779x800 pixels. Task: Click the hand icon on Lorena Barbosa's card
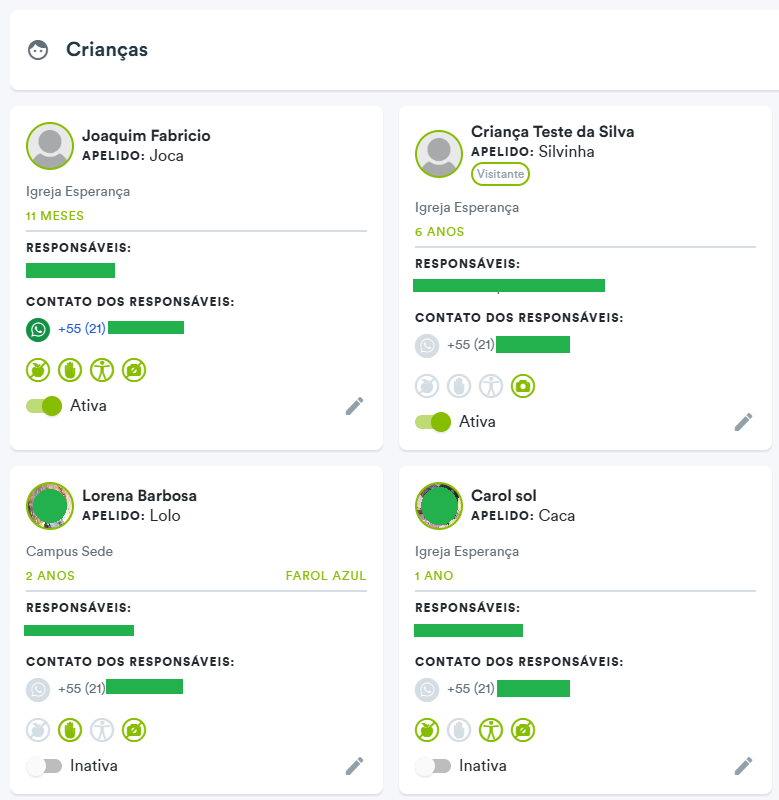[x=70, y=730]
